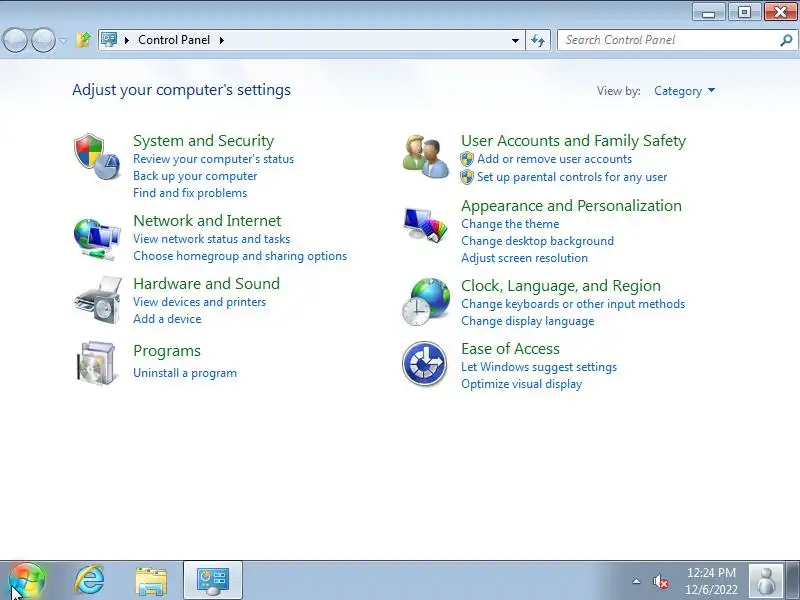Click Optimize visual display

pos(521,384)
